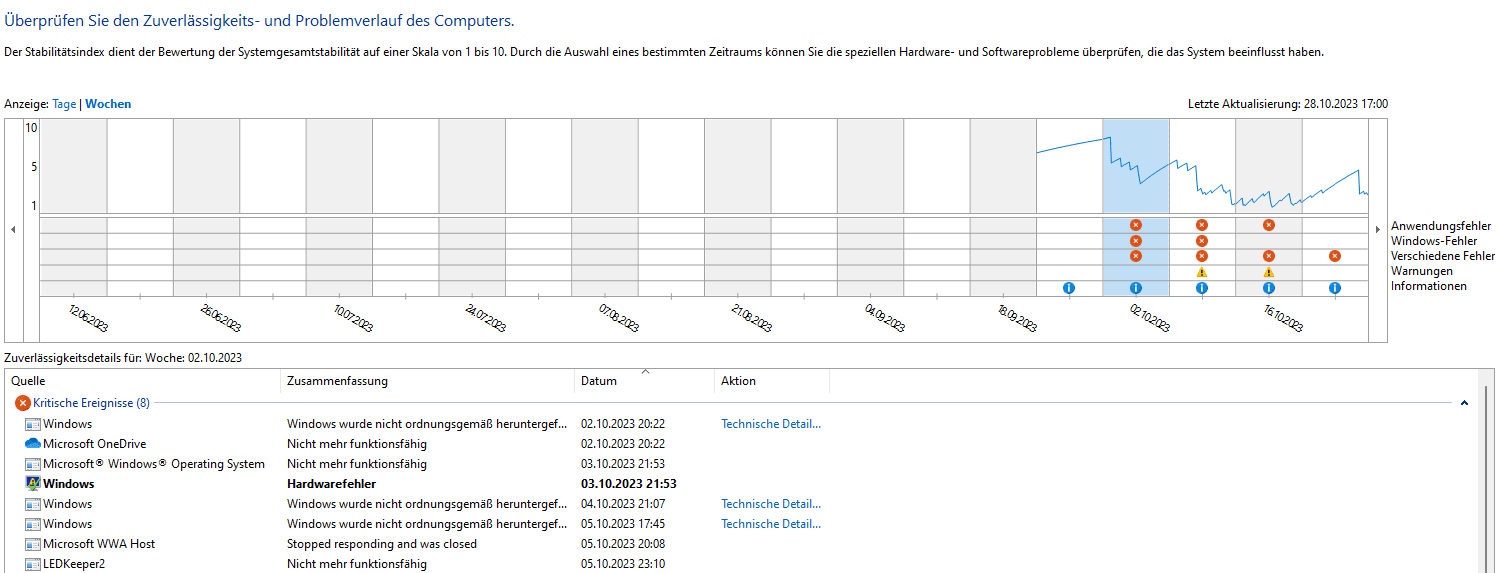Click Informationen icon in last chart column
This screenshot has height=573, width=1504.
(x=1334, y=288)
